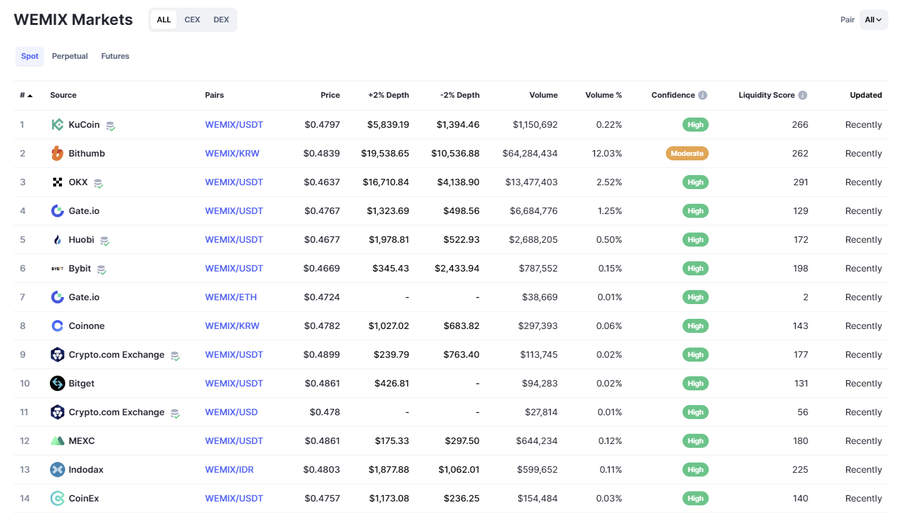
Task: Open KuCoin WEMIX/USDT pair link
Action: [234, 125]
